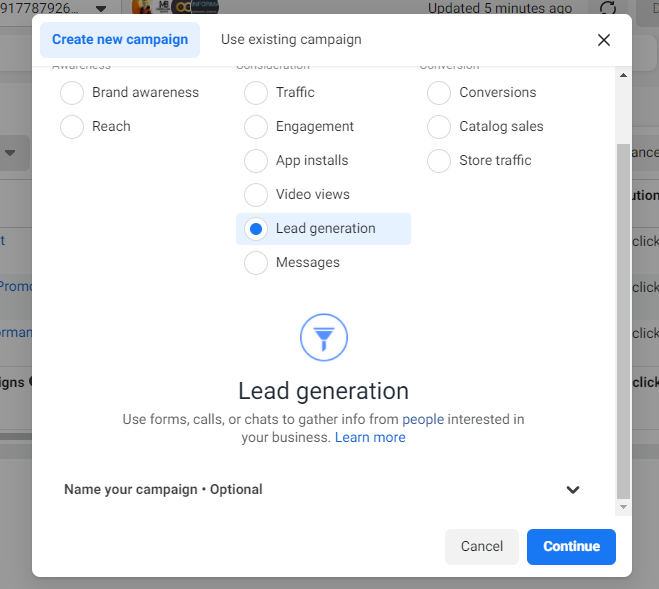The height and width of the screenshot is (589, 659).
Task: Click the Continue button
Action: (571, 547)
